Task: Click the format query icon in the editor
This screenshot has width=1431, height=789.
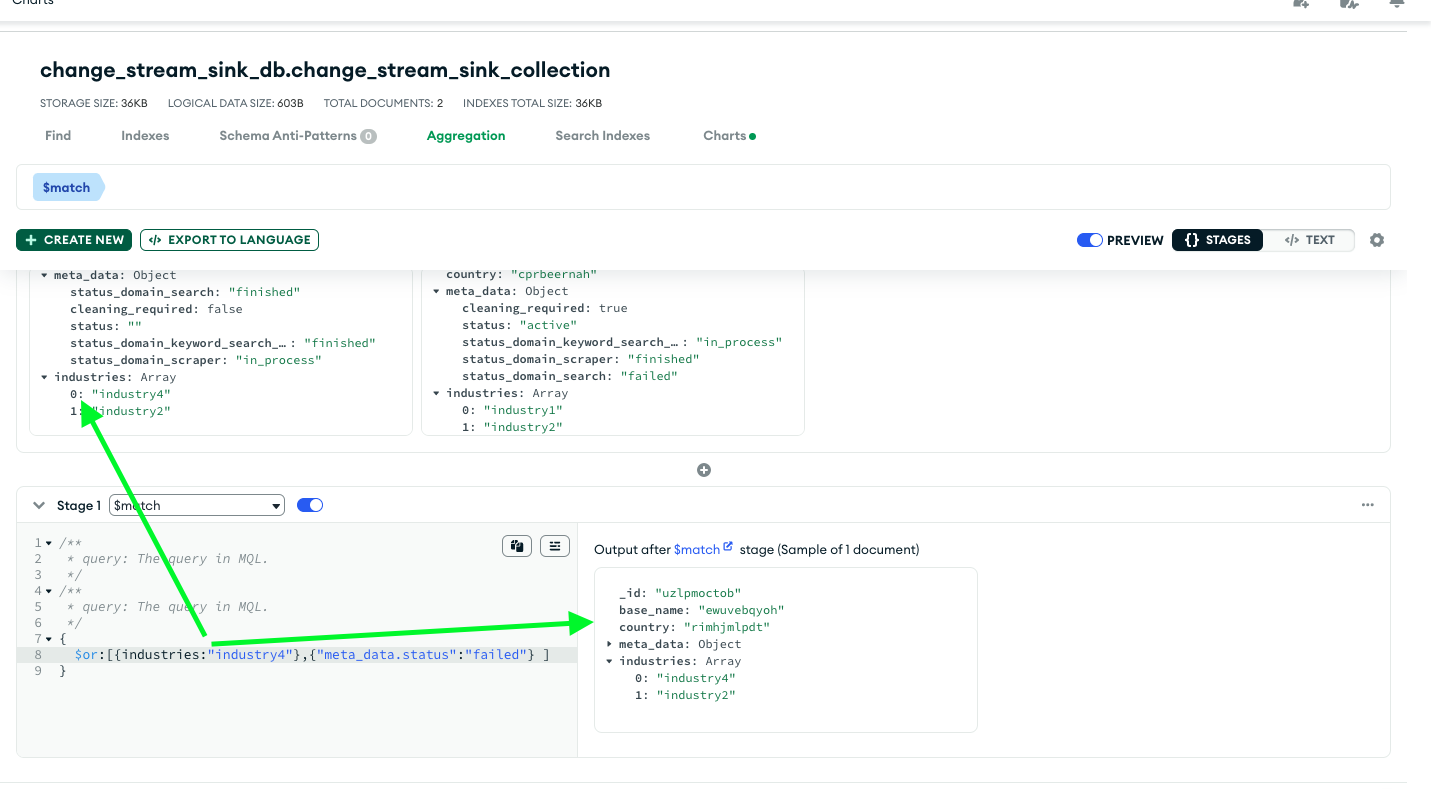Action: point(555,546)
